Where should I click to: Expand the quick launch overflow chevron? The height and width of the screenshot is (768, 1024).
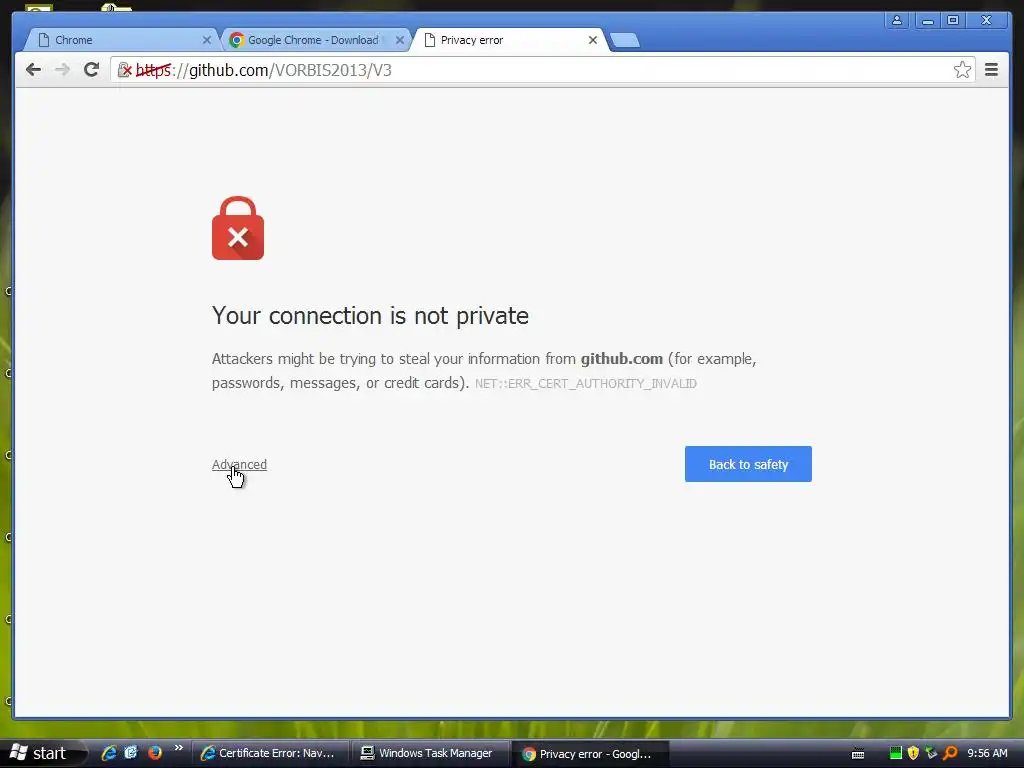tap(178, 748)
